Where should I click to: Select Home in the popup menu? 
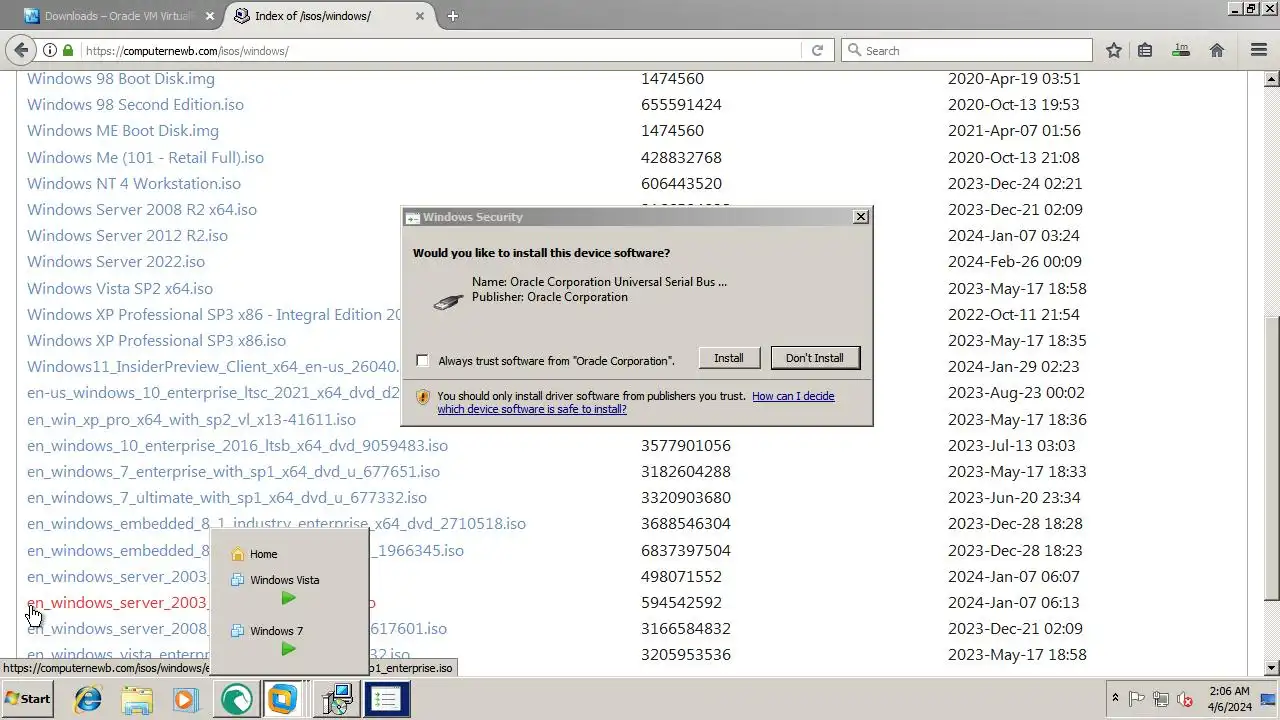[x=263, y=554]
